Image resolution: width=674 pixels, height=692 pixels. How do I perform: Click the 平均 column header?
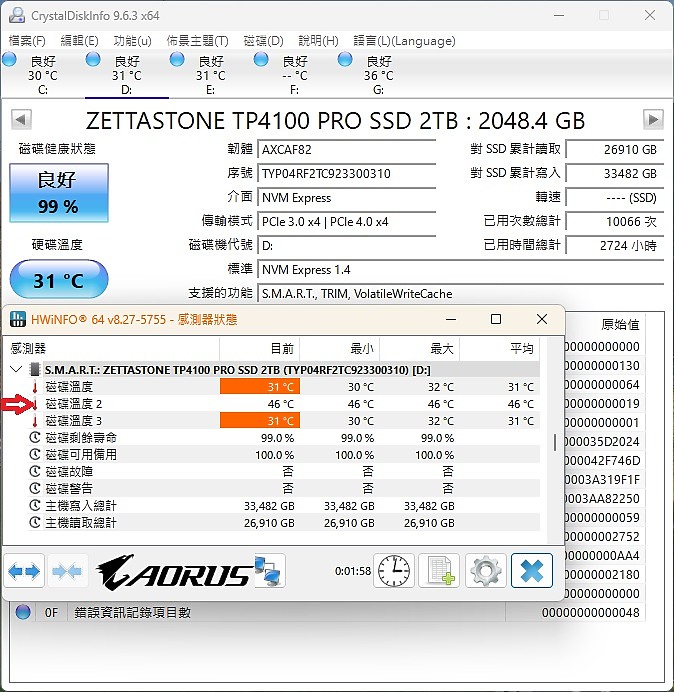500,349
